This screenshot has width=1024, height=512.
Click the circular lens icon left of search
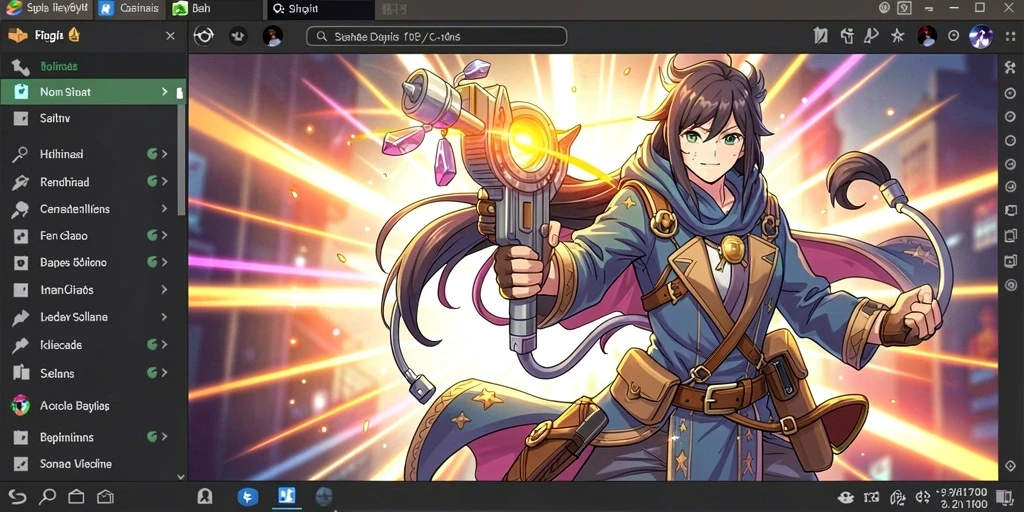click(204, 36)
